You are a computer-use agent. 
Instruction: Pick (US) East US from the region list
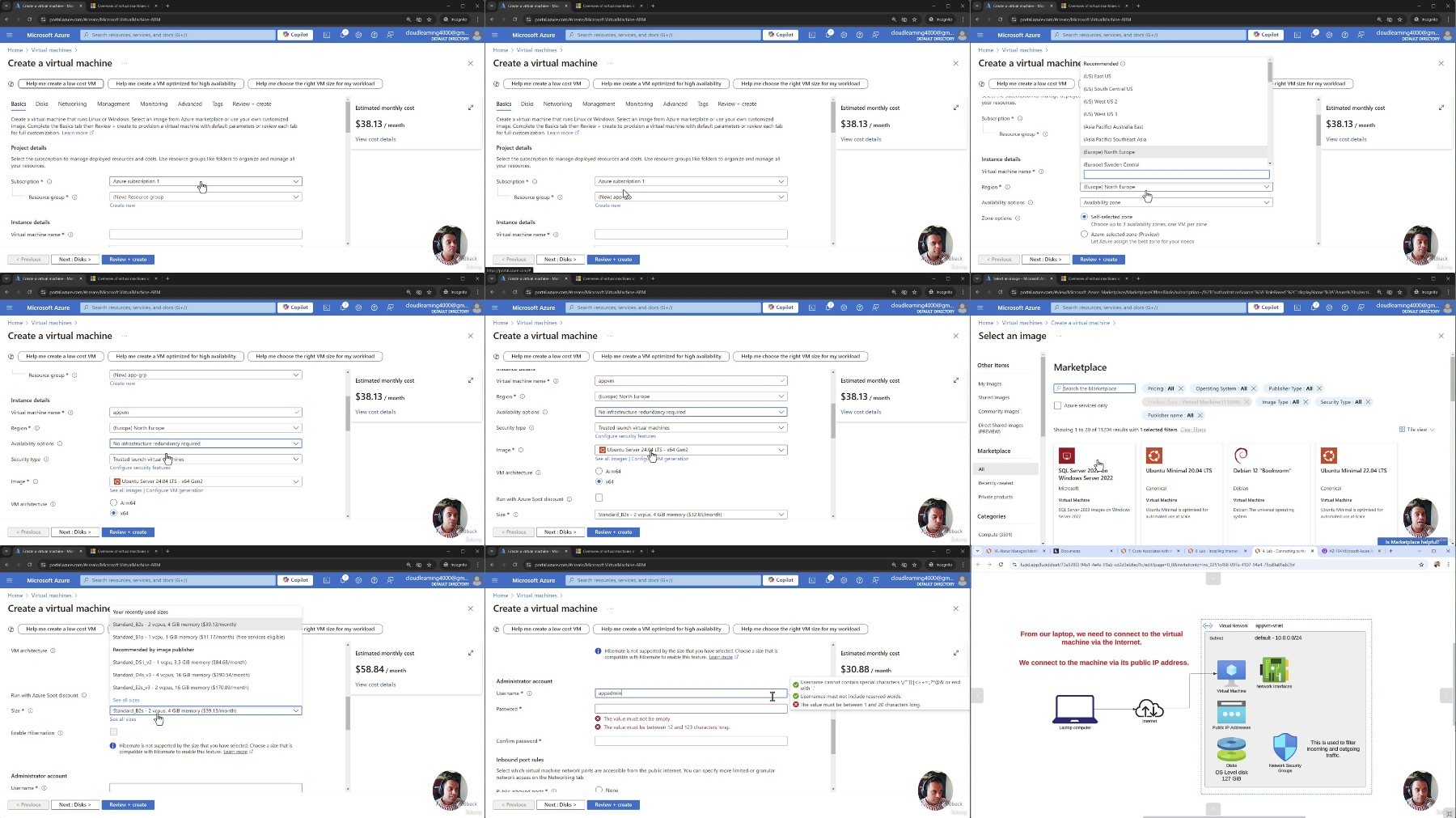point(1174,76)
